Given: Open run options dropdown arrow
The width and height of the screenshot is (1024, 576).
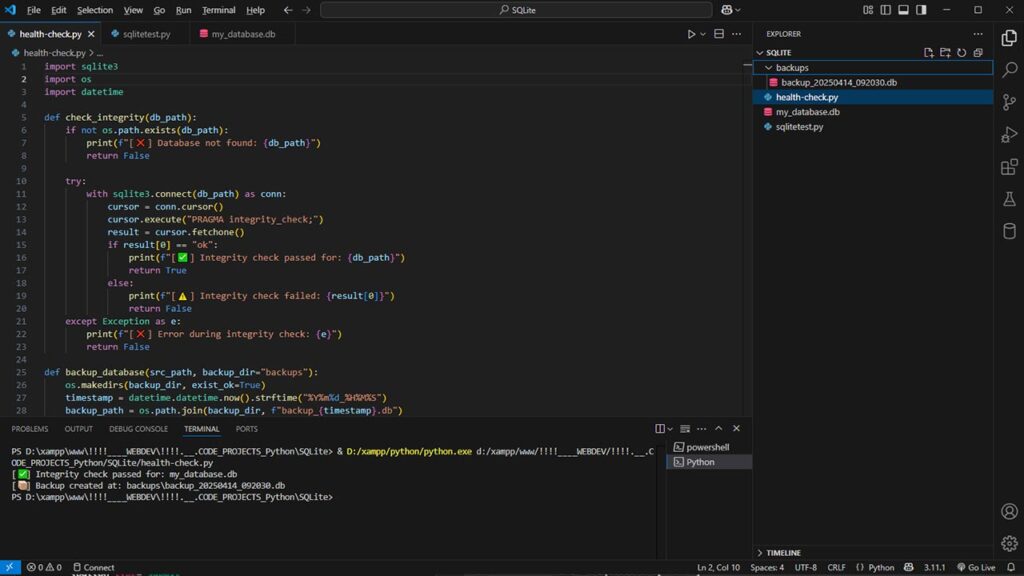Looking at the screenshot, I should click(703, 34).
